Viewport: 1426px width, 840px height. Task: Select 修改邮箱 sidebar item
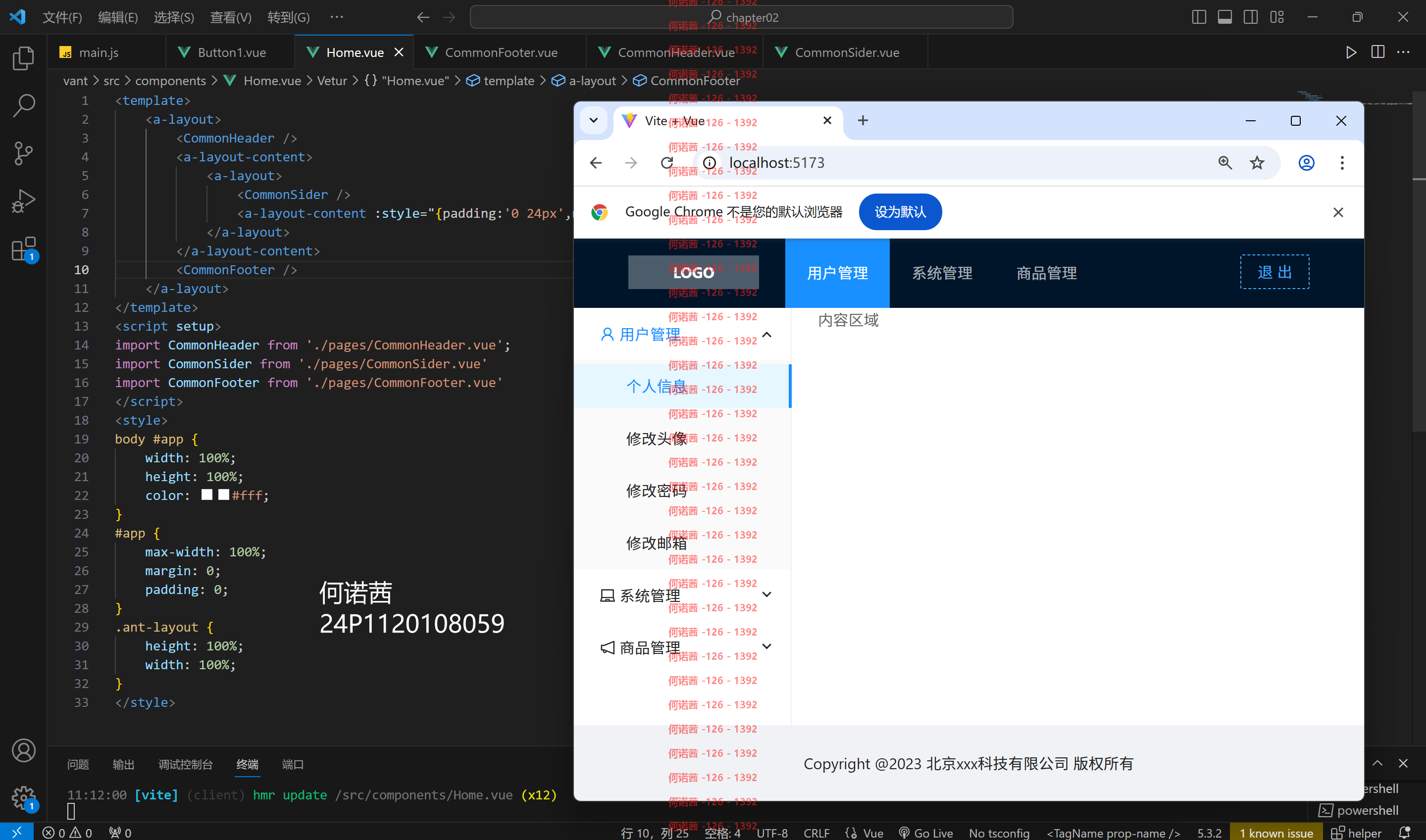(x=682, y=543)
